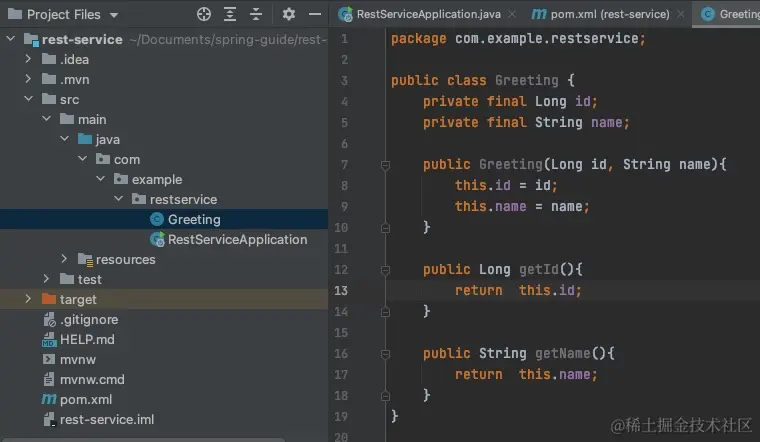Fold the getId method at line 12
This screenshot has width=760, height=442.
tap(385, 270)
